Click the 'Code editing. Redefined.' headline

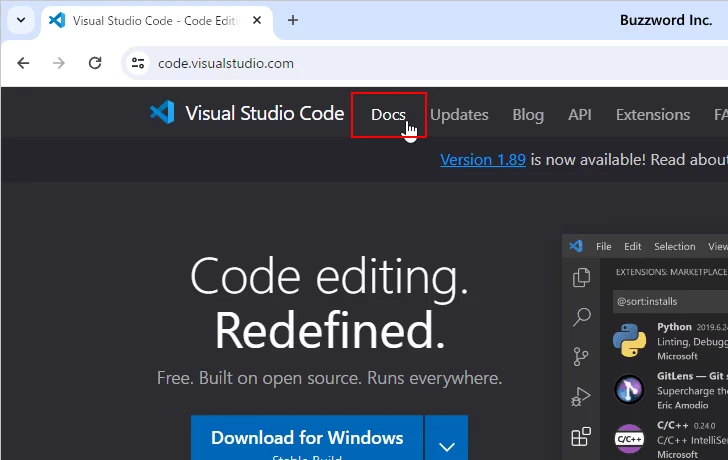click(x=329, y=303)
